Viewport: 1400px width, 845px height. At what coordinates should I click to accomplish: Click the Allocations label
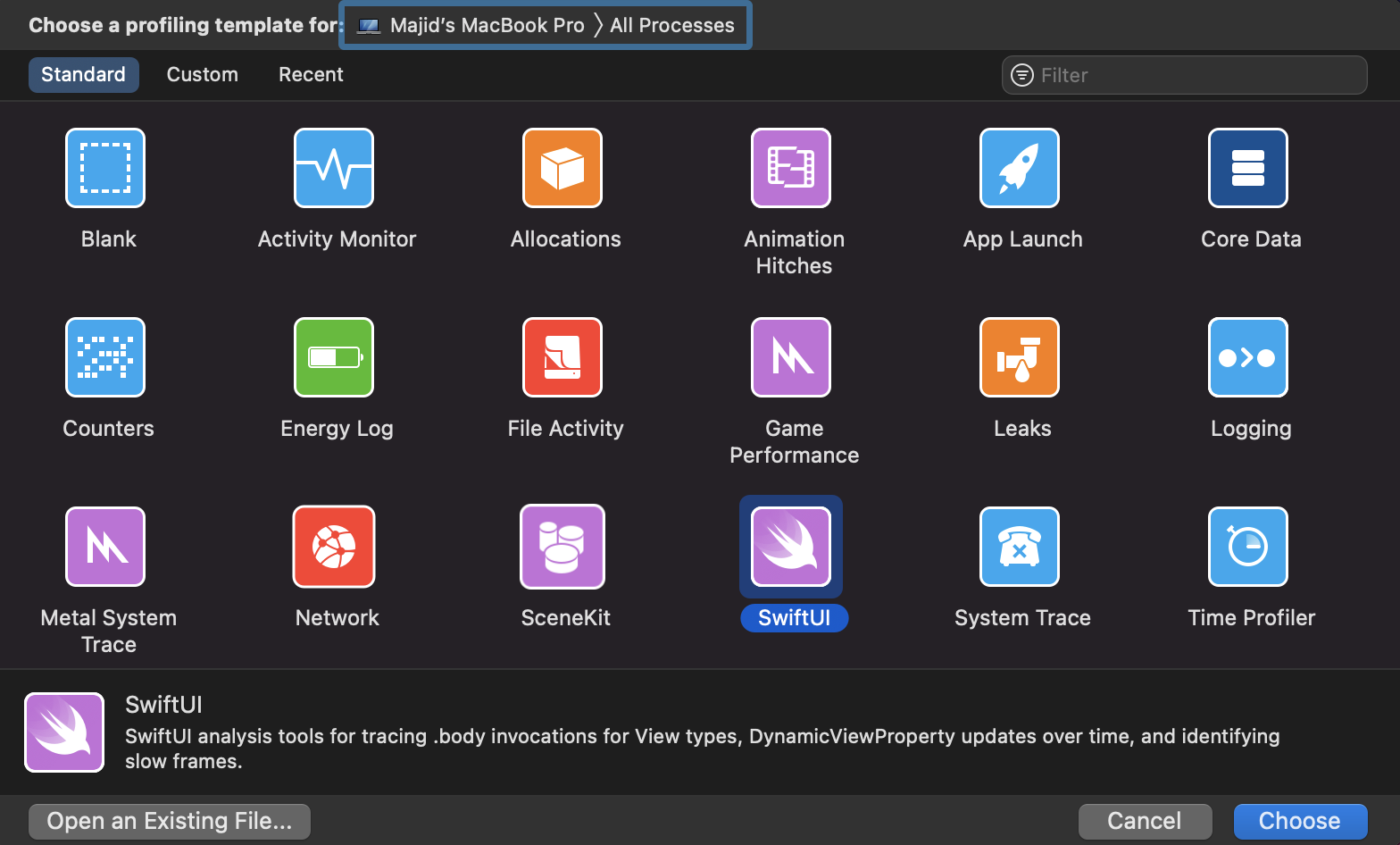tap(565, 239)
